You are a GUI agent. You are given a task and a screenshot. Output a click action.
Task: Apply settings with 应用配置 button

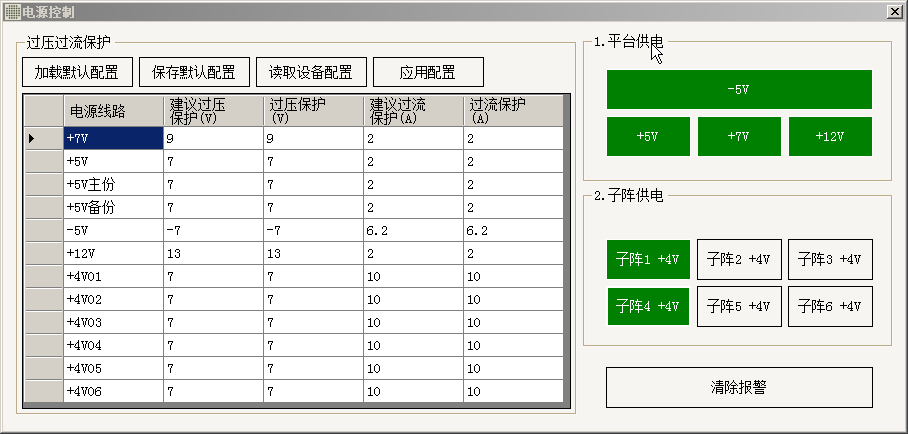pyautogui.click(x=428, y=72)
